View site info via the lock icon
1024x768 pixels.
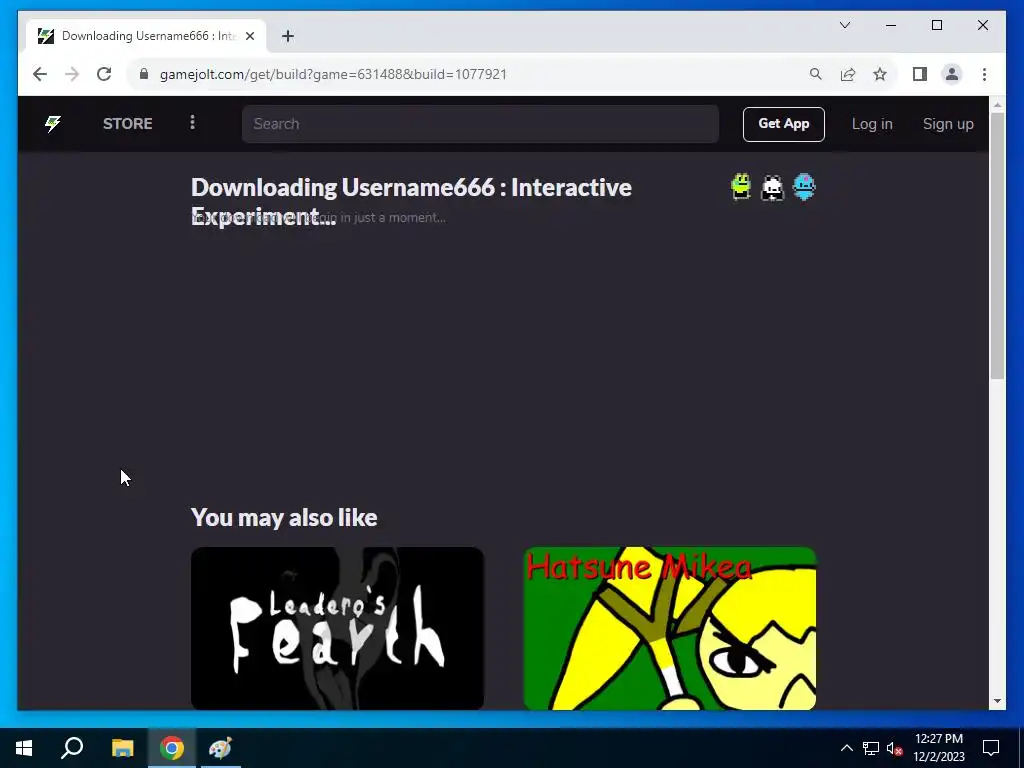click(x=144, y=74)
